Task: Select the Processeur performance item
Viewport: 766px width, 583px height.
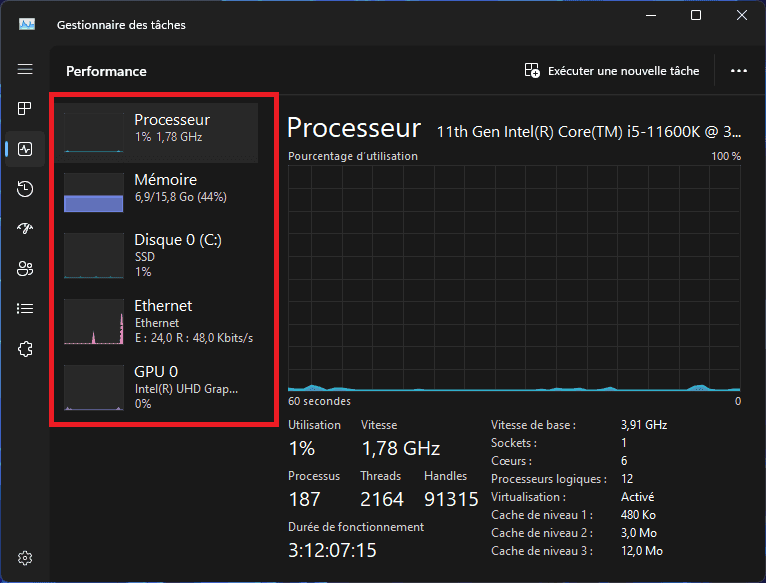Action: (156, 132)
